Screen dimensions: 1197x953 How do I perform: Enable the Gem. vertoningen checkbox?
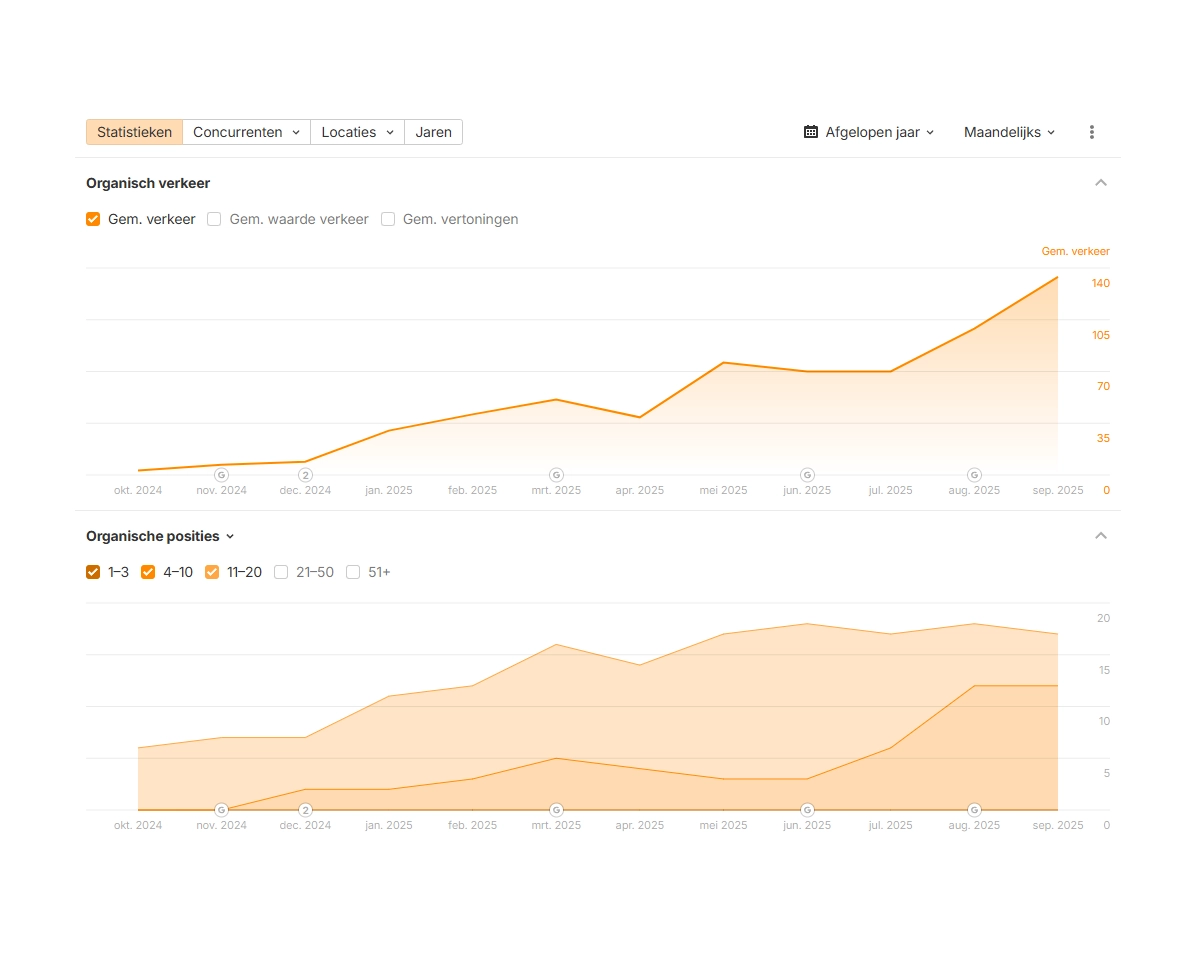click(388, 219)
